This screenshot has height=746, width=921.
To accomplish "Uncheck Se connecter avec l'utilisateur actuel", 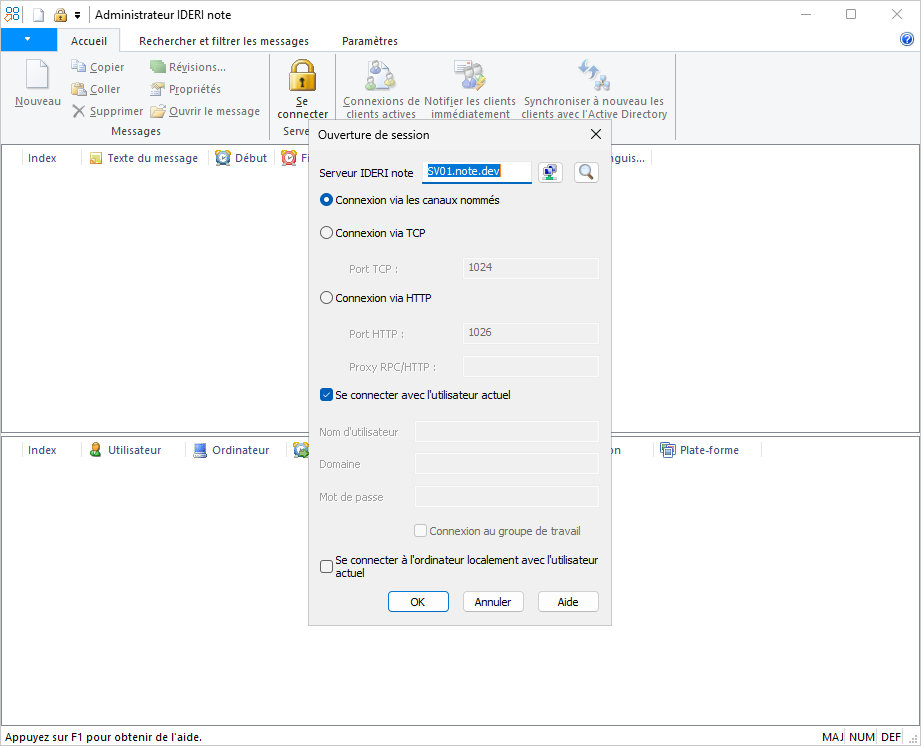I will [327, 395].
